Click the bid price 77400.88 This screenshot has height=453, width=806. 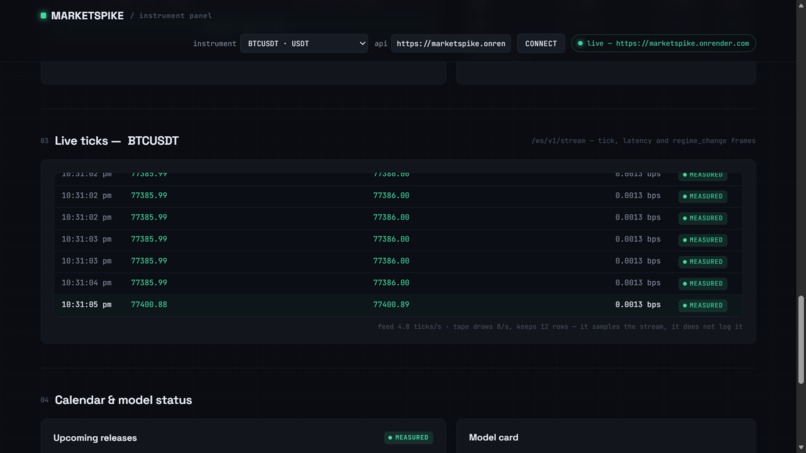click(x=149, y=304)
